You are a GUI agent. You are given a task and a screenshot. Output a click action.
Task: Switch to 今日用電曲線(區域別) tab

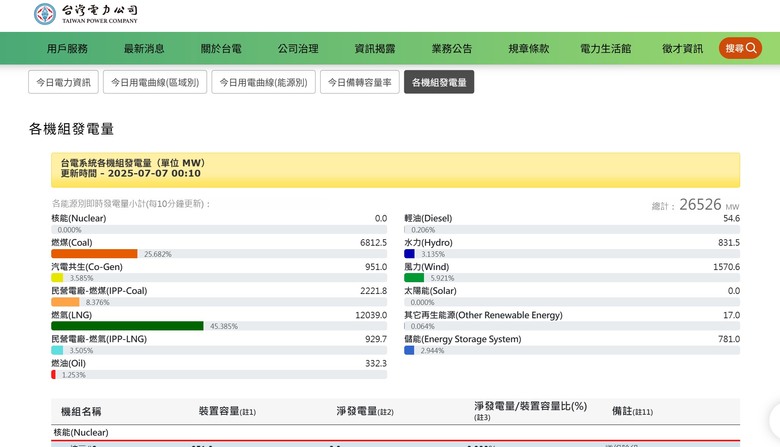pos(155,82)
